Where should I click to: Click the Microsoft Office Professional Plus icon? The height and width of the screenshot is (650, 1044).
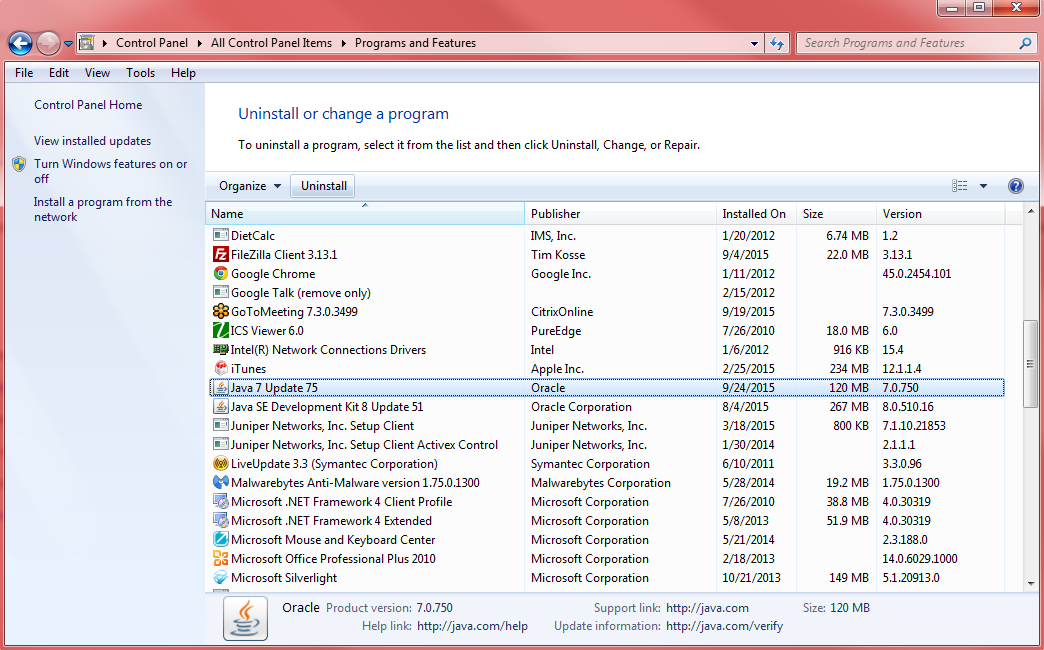tap(220, 558)
